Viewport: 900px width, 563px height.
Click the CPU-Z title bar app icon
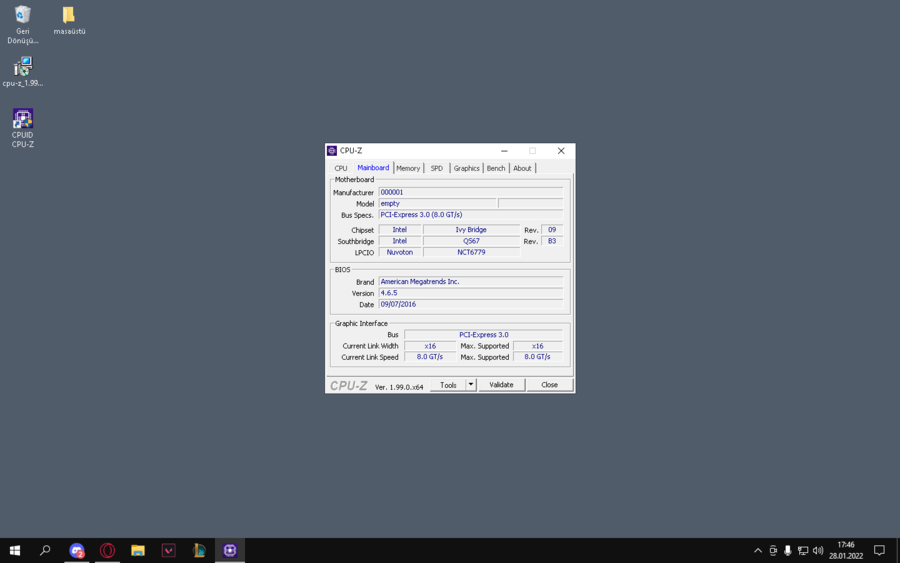(x=332, y=150)
